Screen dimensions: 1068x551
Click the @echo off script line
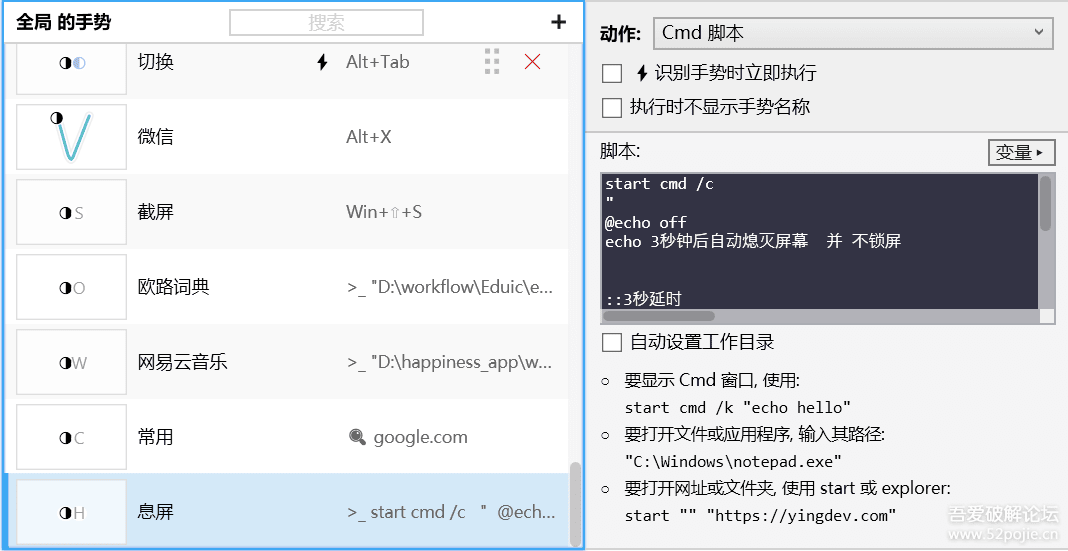coord(646,222)
